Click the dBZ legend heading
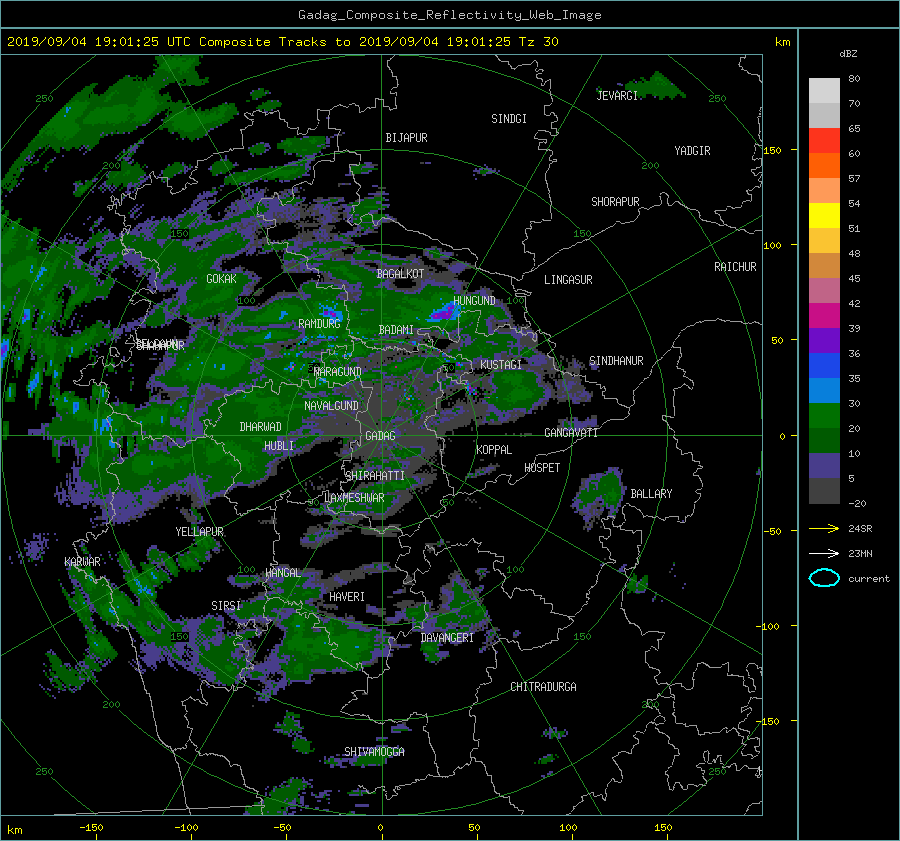Screen dimensions: 900x841 click(x=848, y=54)
